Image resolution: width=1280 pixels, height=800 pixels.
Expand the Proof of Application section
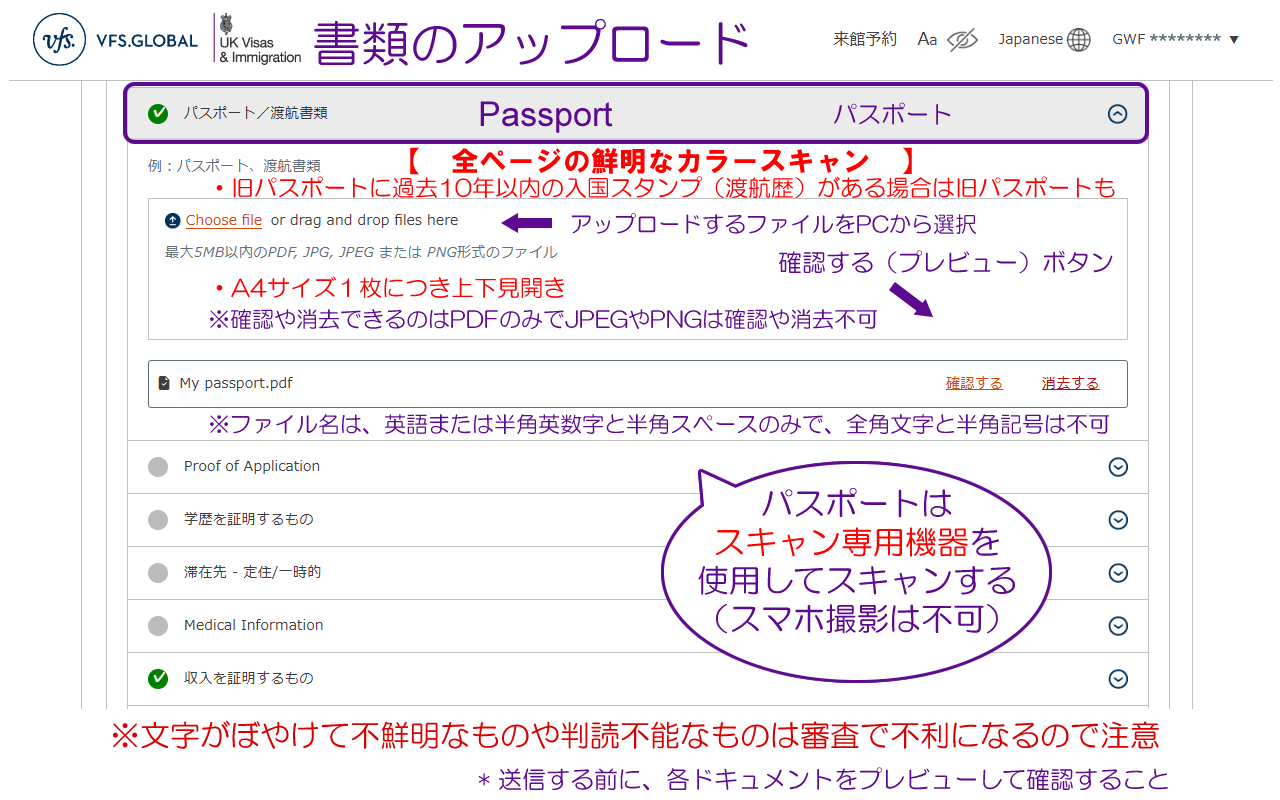(x=1118, y=467)
